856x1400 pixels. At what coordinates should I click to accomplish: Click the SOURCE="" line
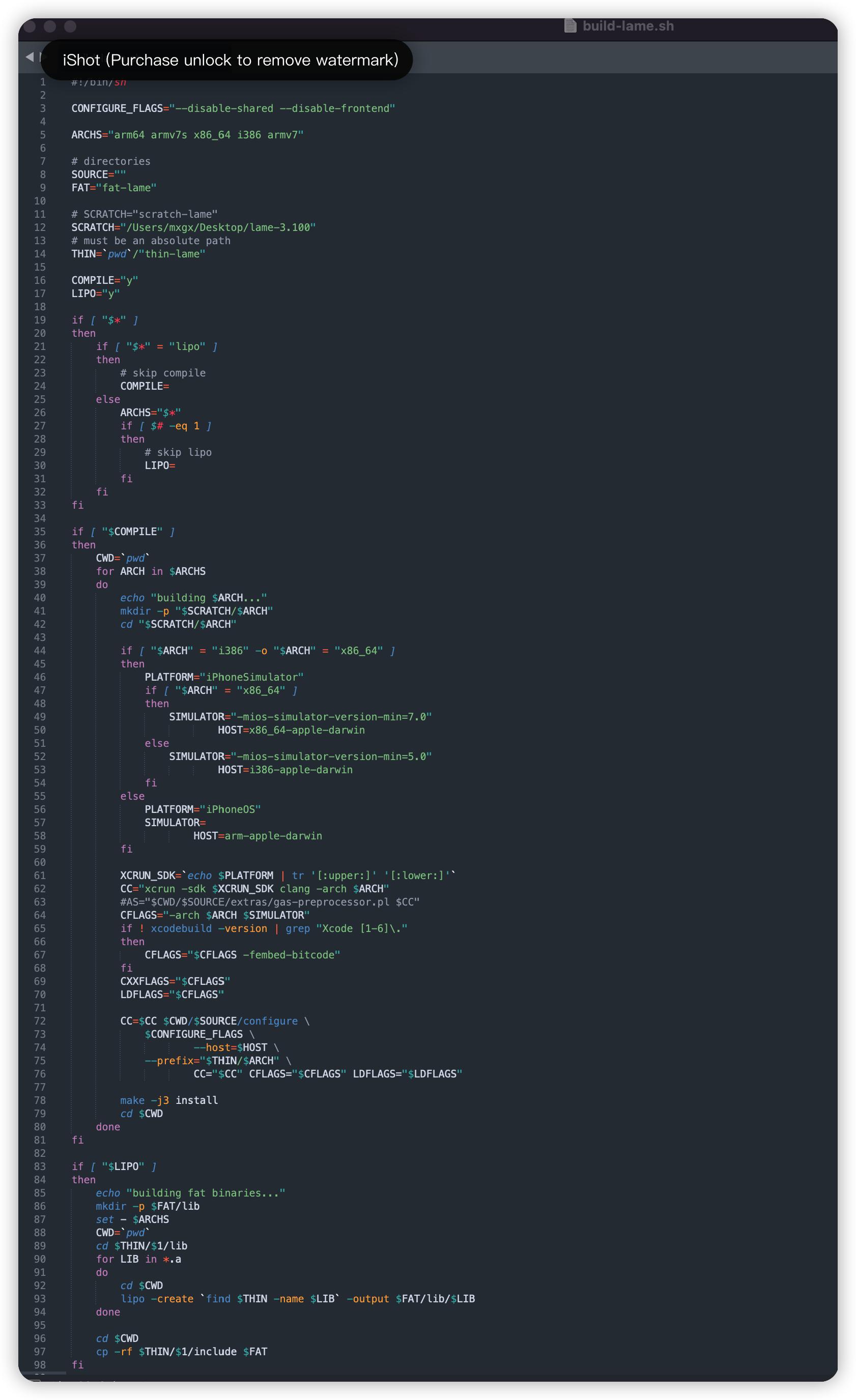98,174
